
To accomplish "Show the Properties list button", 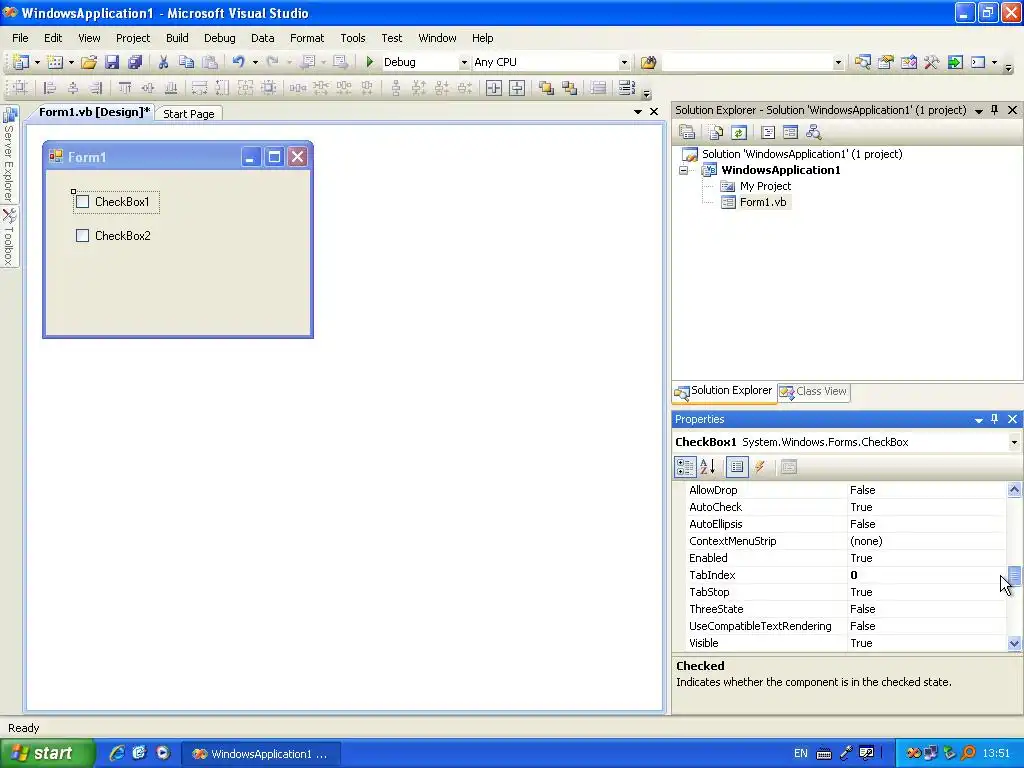I will pyautogui.click(x=737, y=467).
